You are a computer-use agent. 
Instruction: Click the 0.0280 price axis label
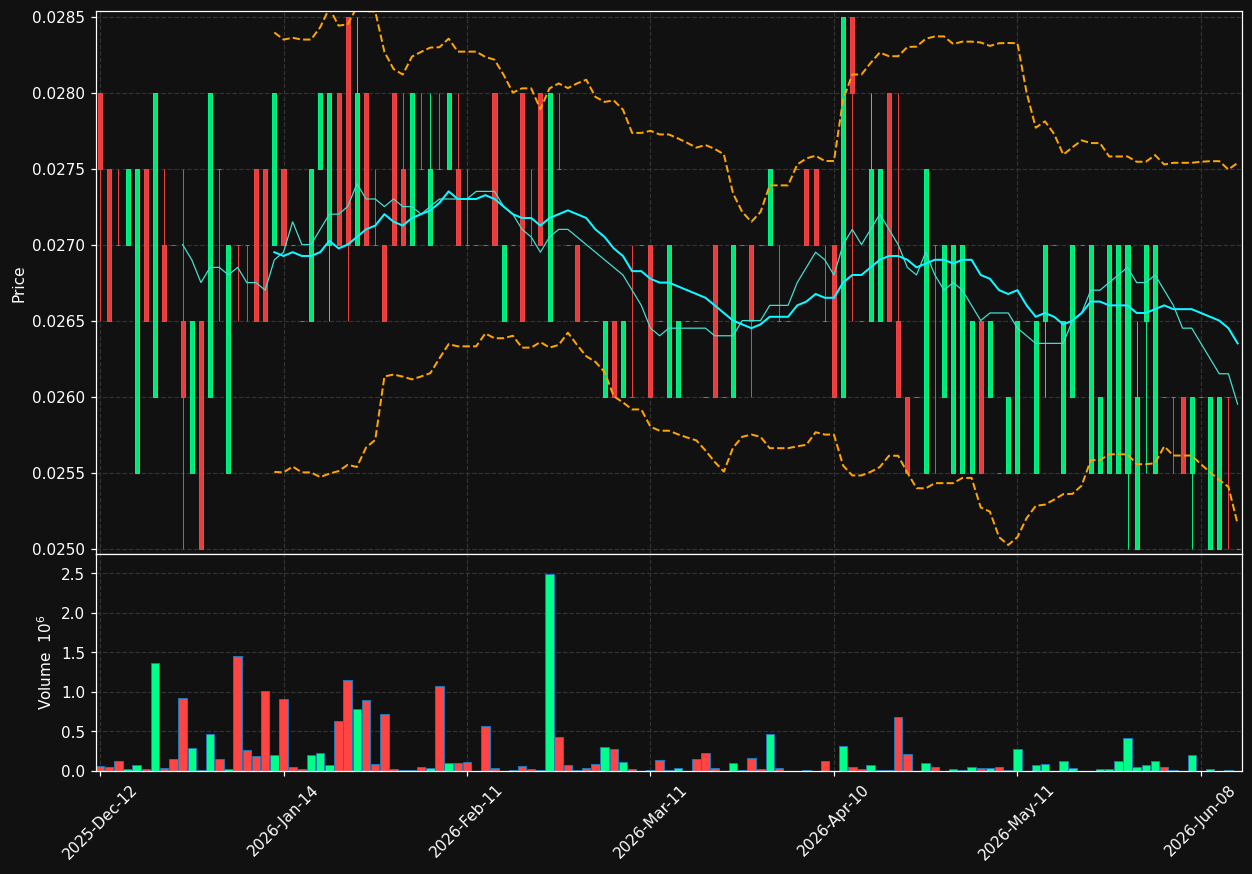coord(60,94)
